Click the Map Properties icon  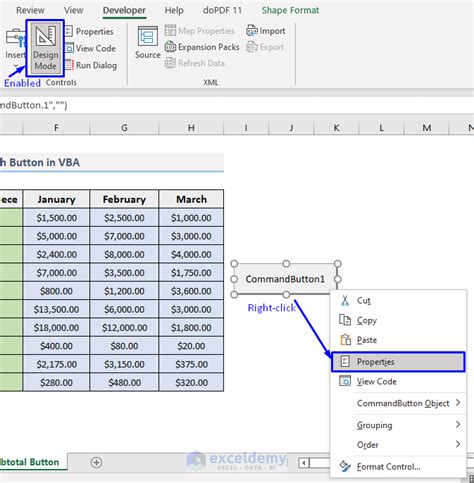pos(170,31)
